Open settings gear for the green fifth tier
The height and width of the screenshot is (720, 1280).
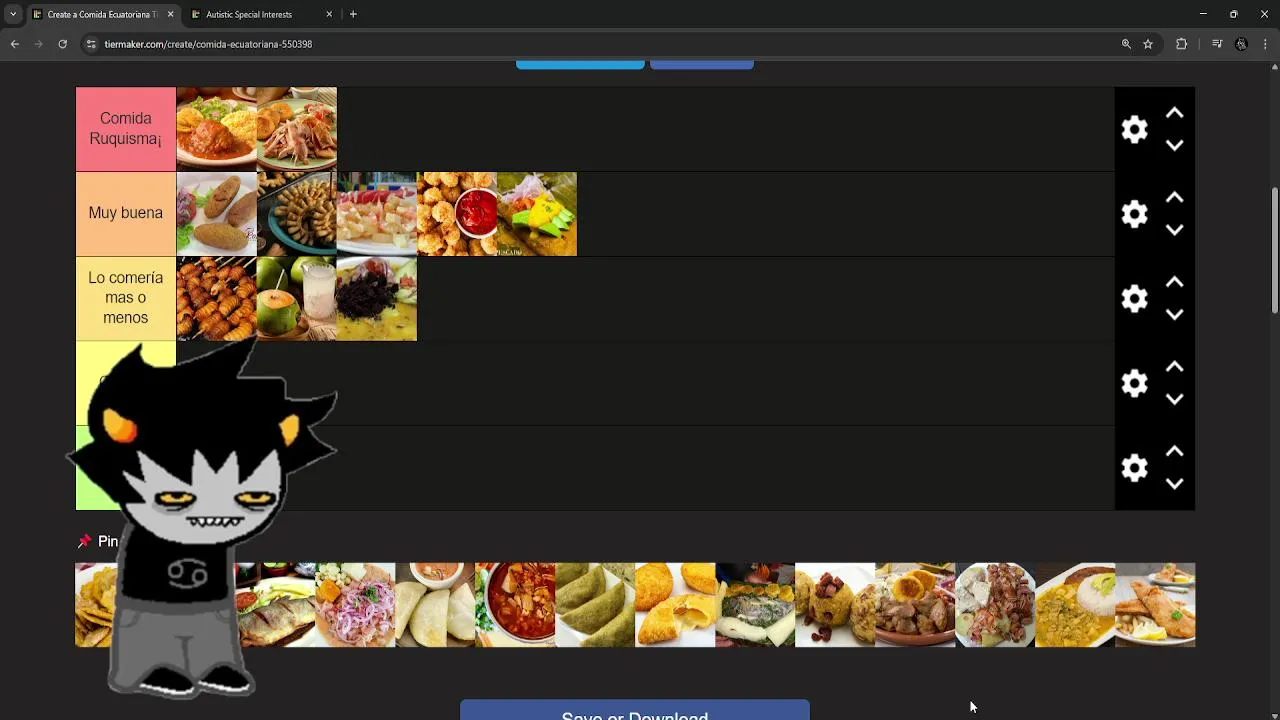pos(1134,468)
